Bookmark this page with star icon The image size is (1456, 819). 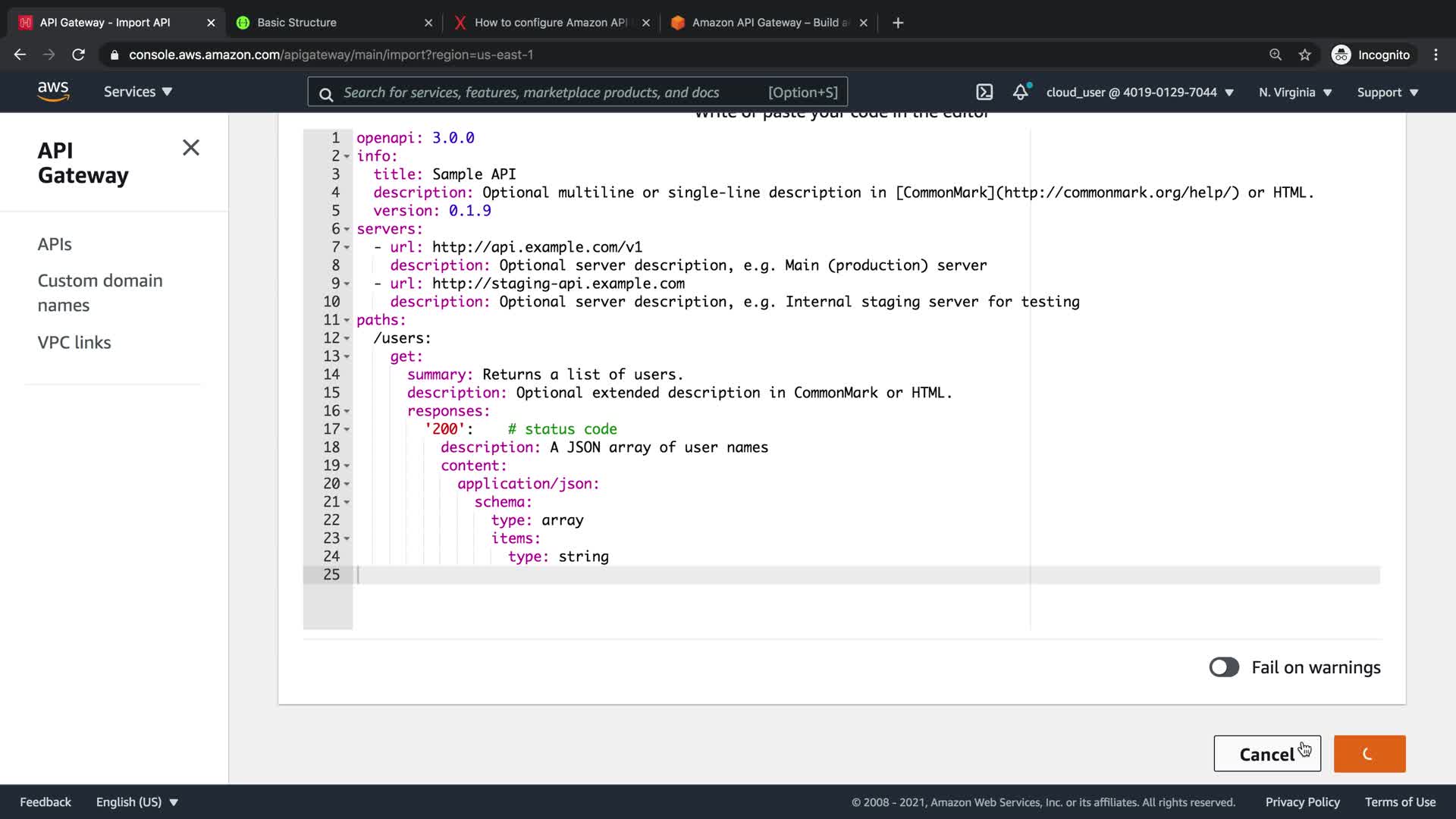coord(1304,55)
